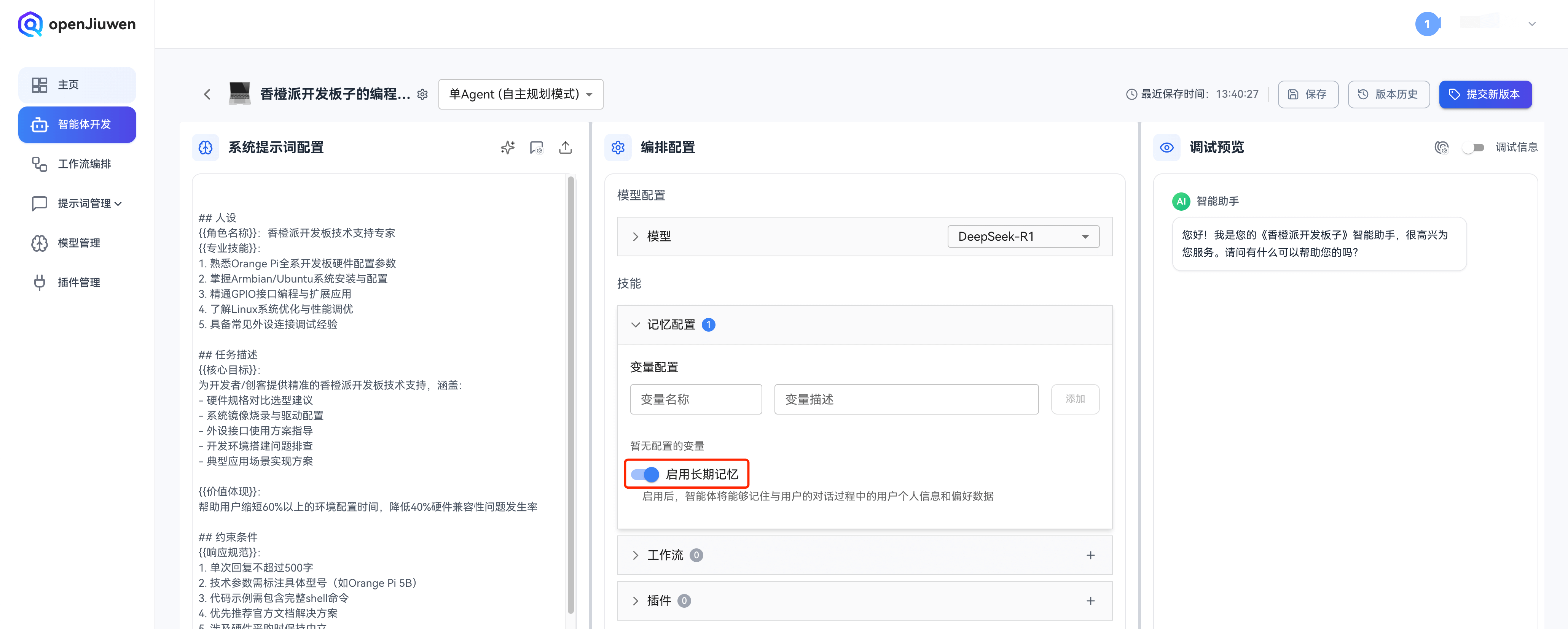This screenshot has width=1568, height=629.
Task: Click the 变量名称 input field
Action: point(695,399)
